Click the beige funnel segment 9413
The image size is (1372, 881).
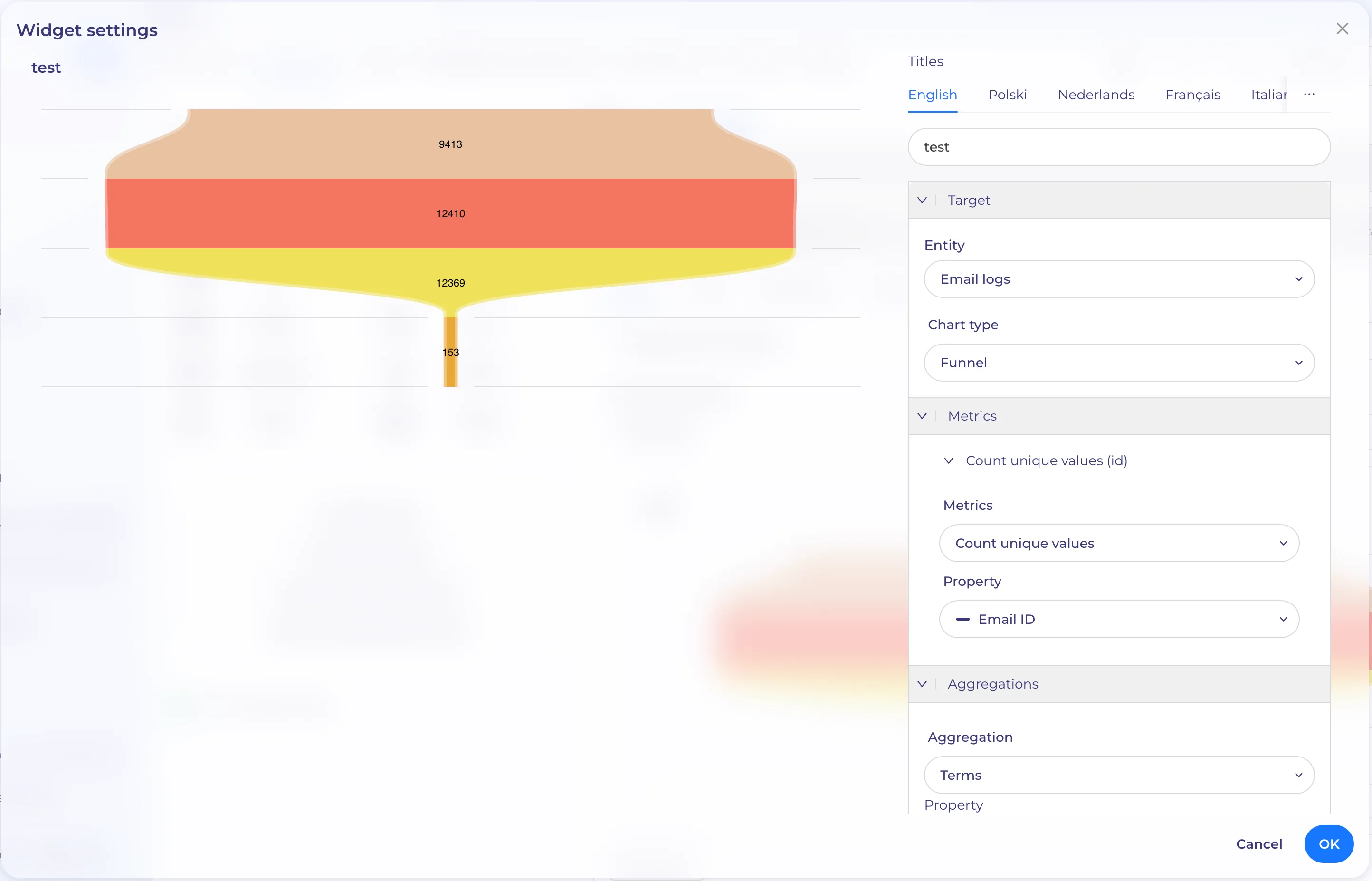pos(450,144)
